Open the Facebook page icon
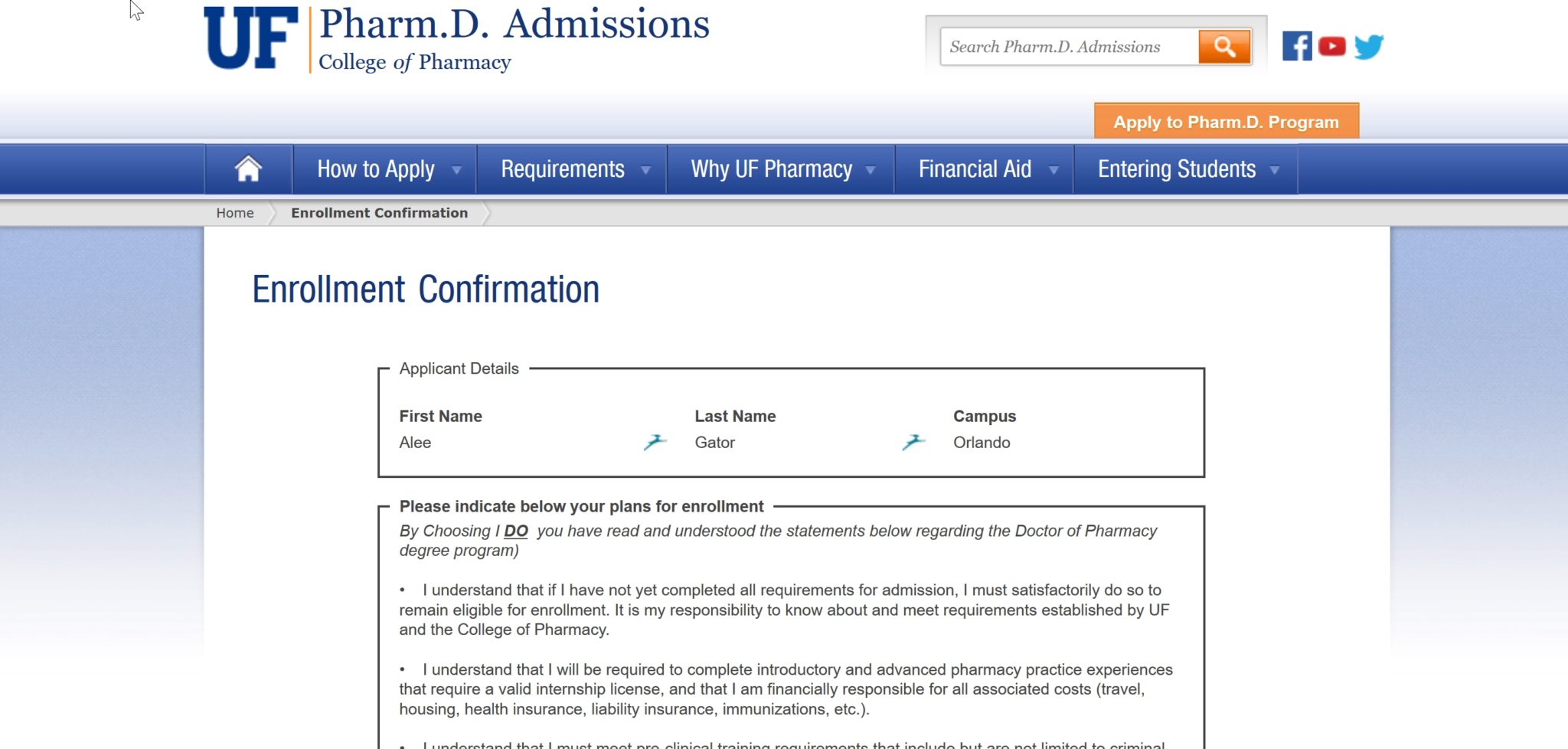The height and width of the screenshot is (749, 1568). (1297, 46)
